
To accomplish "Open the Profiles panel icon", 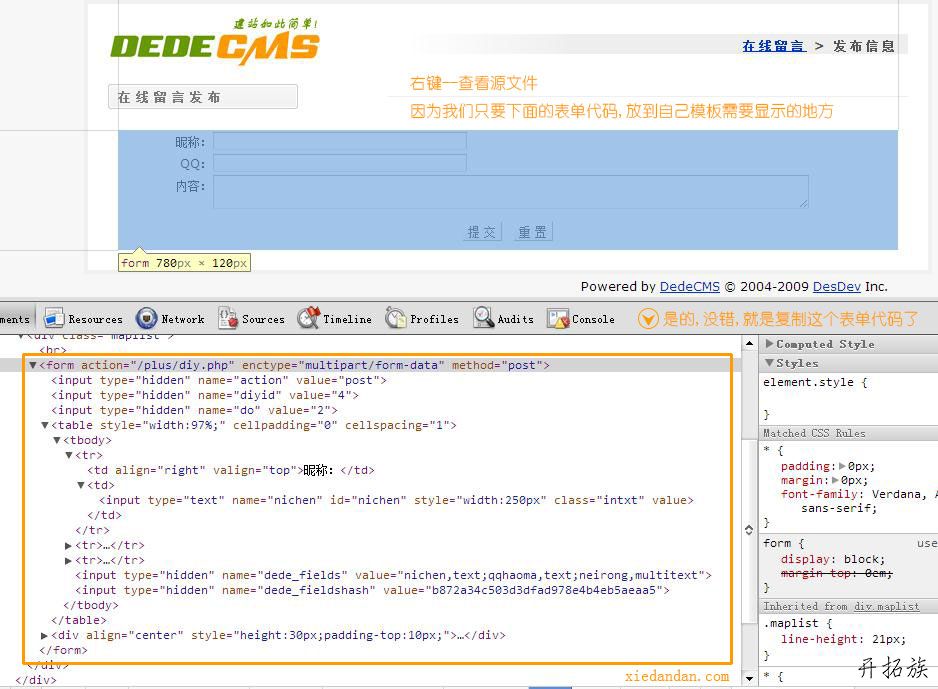I will [395, 318].
